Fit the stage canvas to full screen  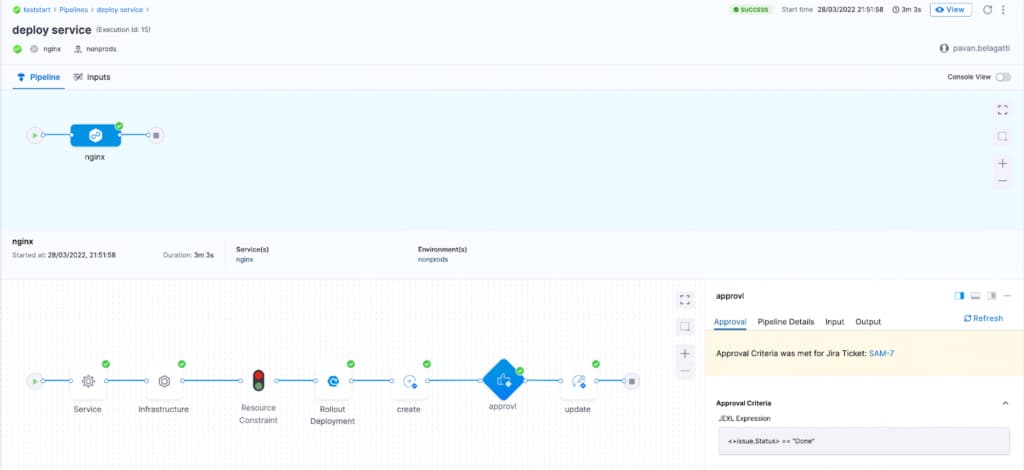[x=1002, y=110]
